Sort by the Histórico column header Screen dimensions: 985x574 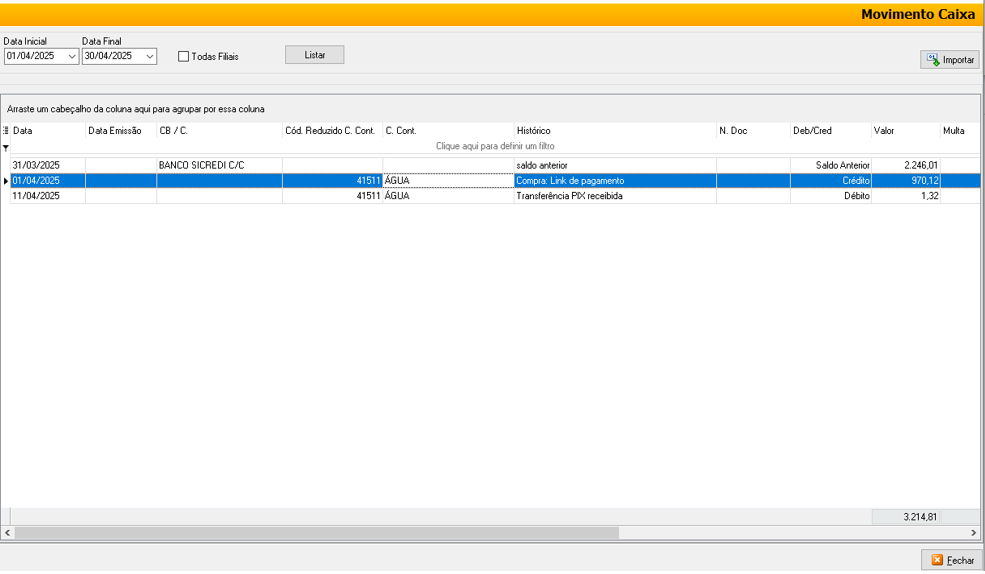[x=615, y=131]
